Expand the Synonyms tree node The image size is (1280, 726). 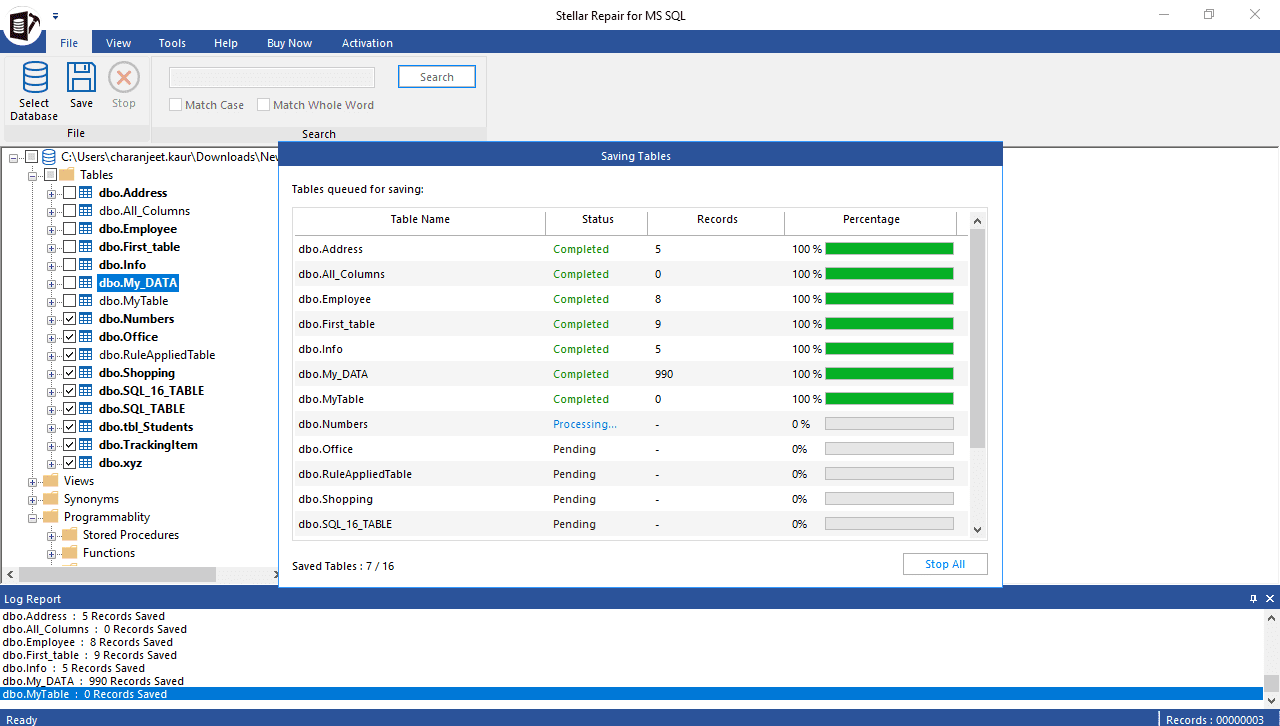[33, 499]
